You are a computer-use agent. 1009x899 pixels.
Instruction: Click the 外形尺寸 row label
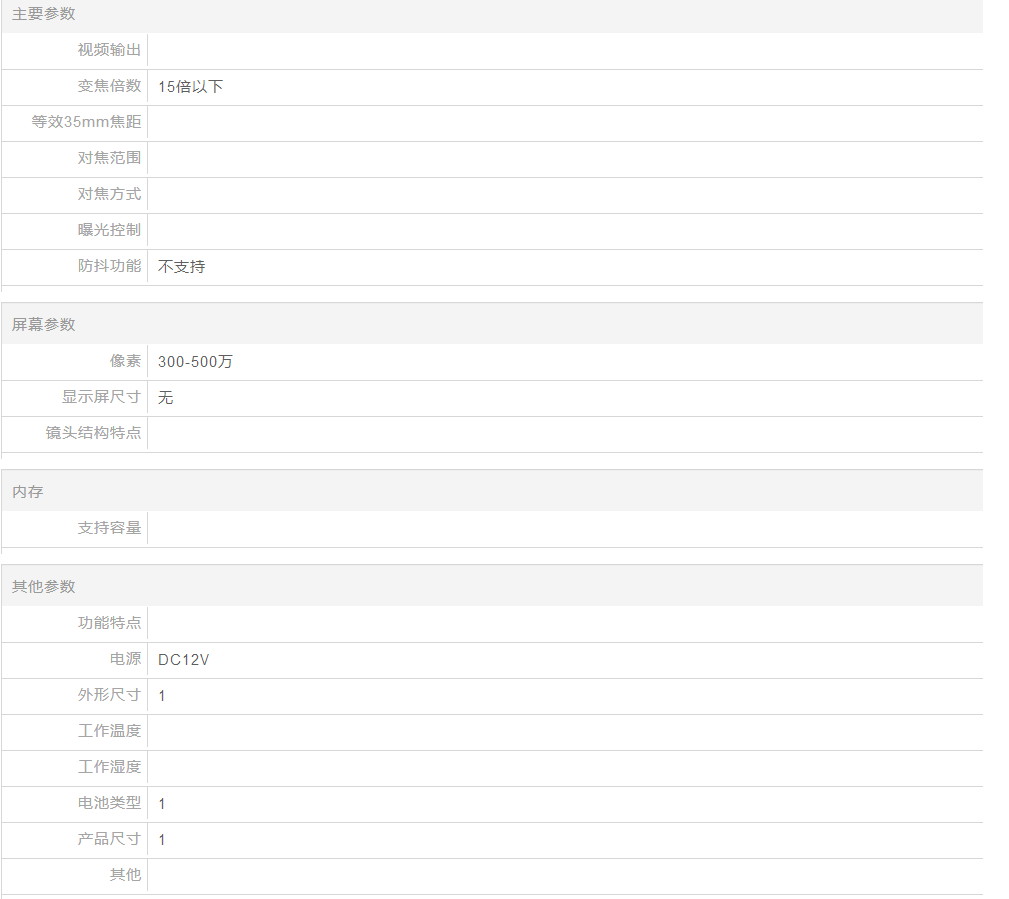(x=109, y=695)
